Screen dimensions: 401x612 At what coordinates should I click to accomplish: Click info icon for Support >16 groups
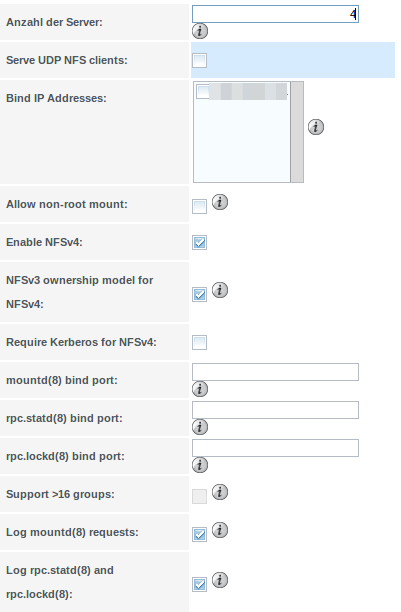(x=220, y=492)
